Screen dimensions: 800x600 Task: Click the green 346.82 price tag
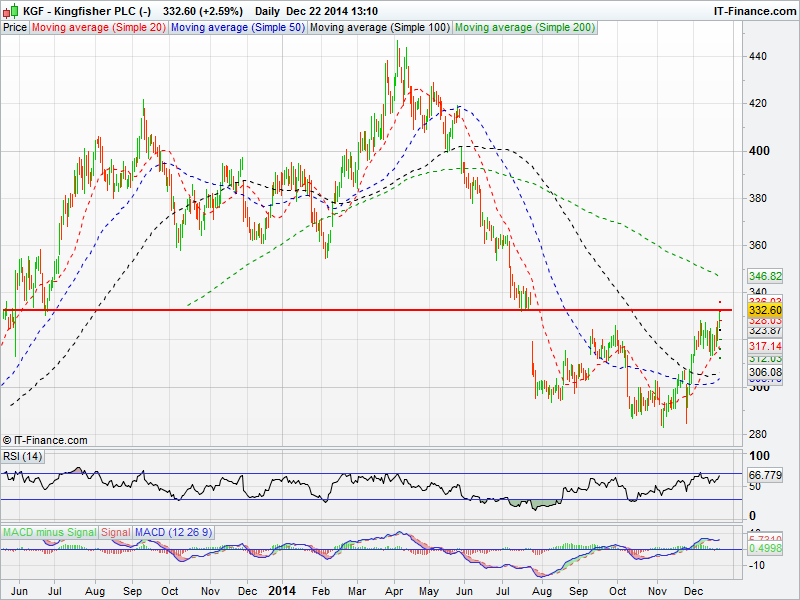click(x=764, y=276)
